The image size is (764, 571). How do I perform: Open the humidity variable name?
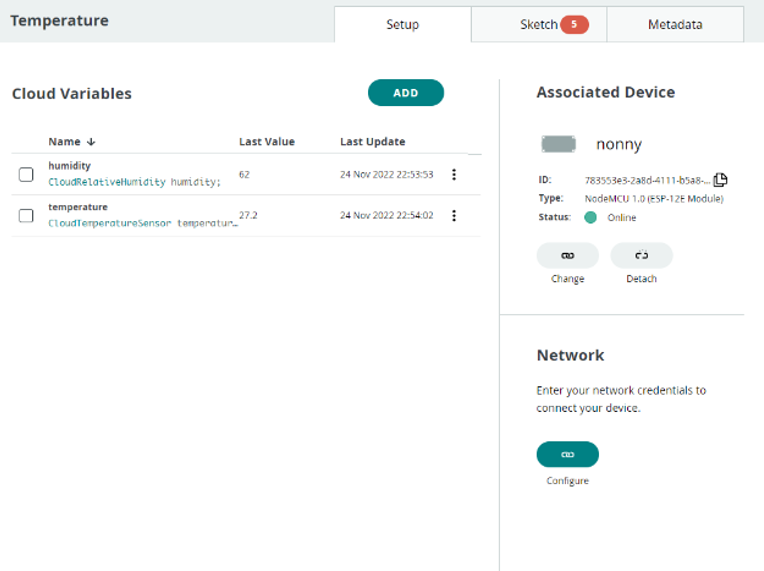[70, 166]
